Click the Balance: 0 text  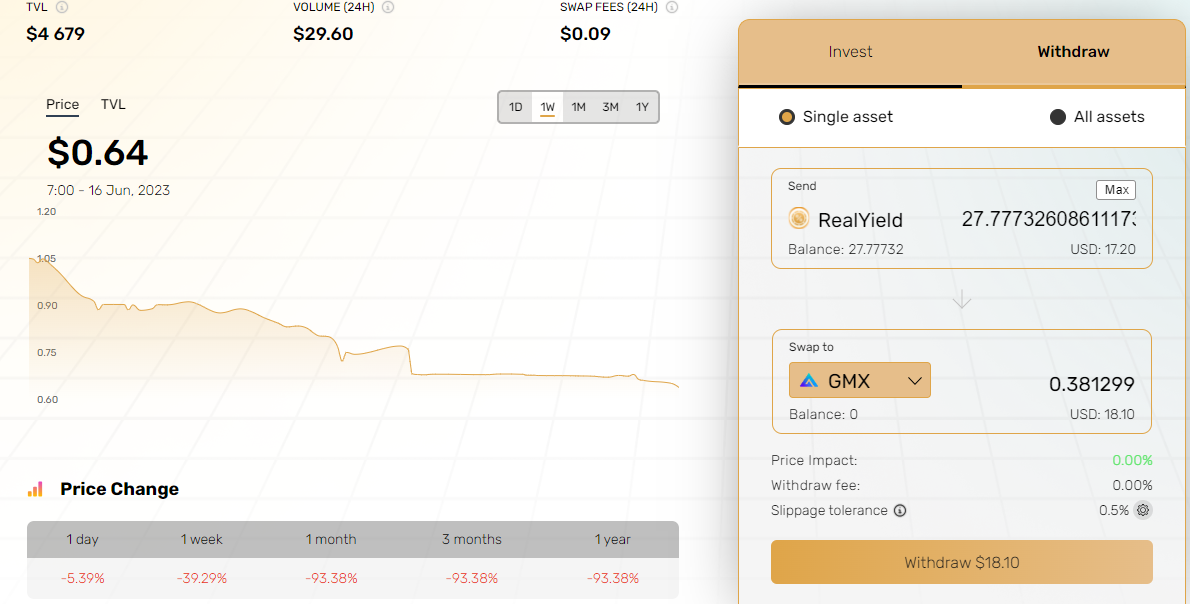[x=823, y=414]
